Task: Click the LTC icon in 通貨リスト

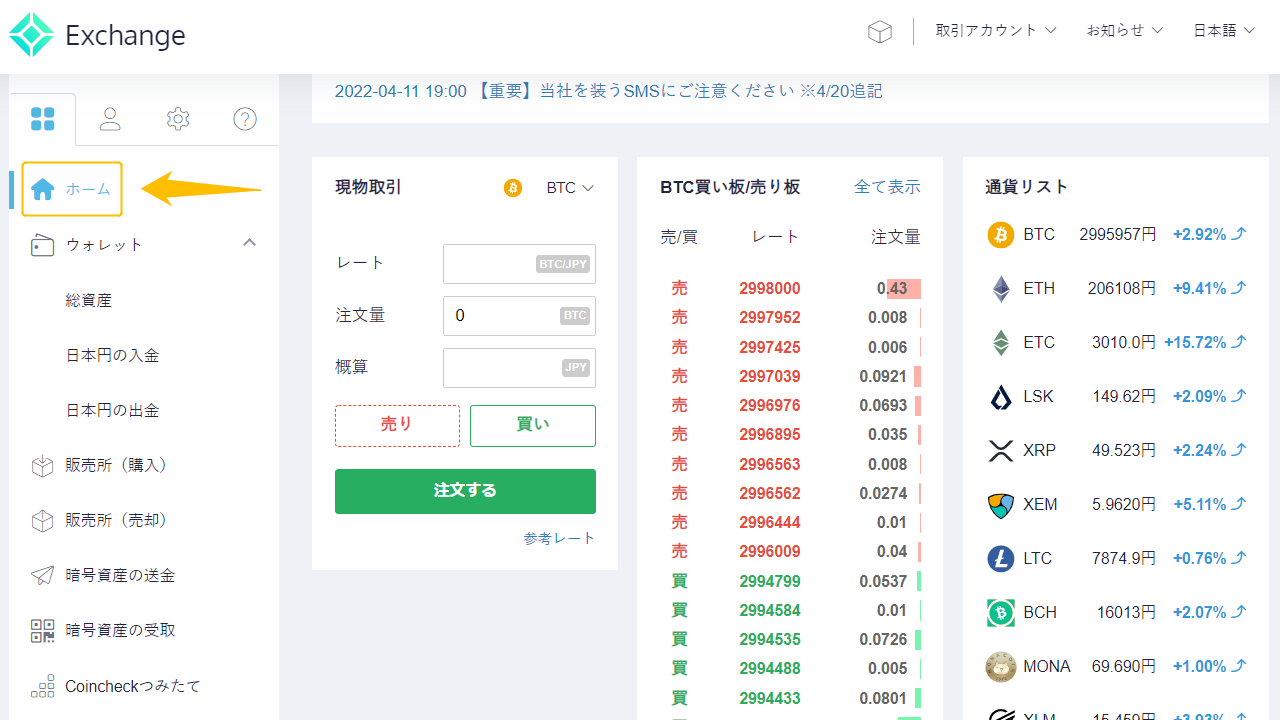Action: 1001,559
